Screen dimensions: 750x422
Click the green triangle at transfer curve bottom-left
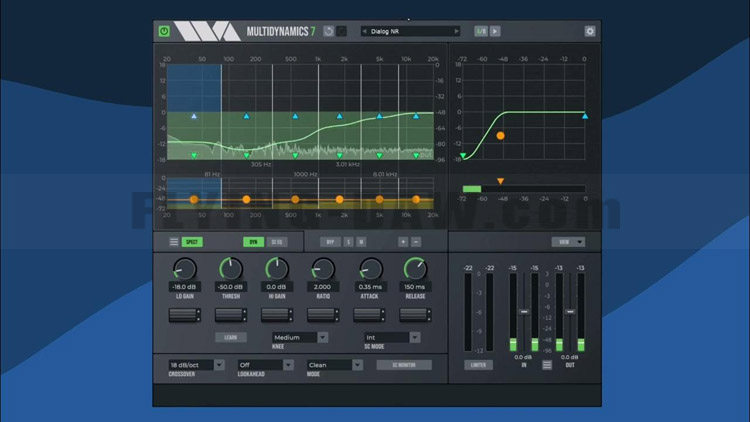pyautogui.click(x=463, y=155)
